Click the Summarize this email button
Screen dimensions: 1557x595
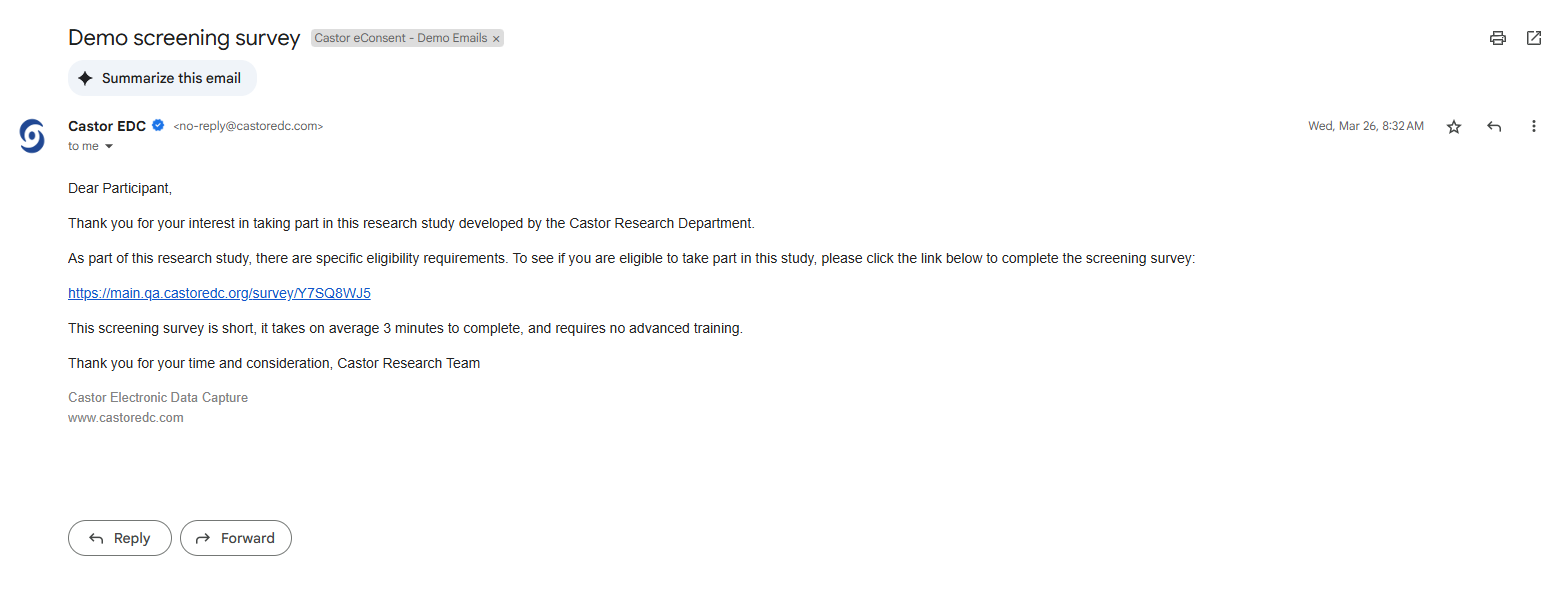[162, 78]
